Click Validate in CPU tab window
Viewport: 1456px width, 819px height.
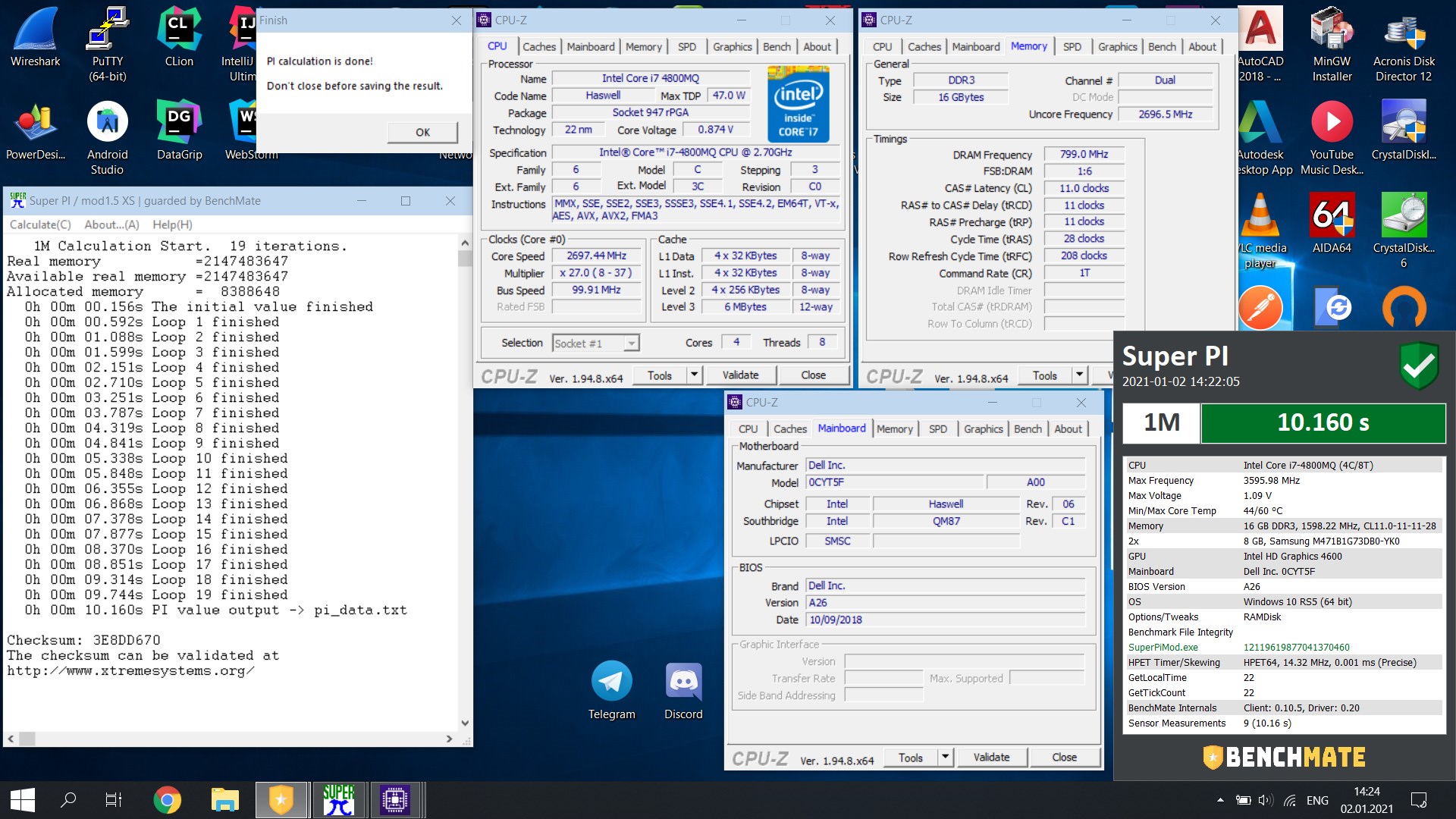(740, 375)
